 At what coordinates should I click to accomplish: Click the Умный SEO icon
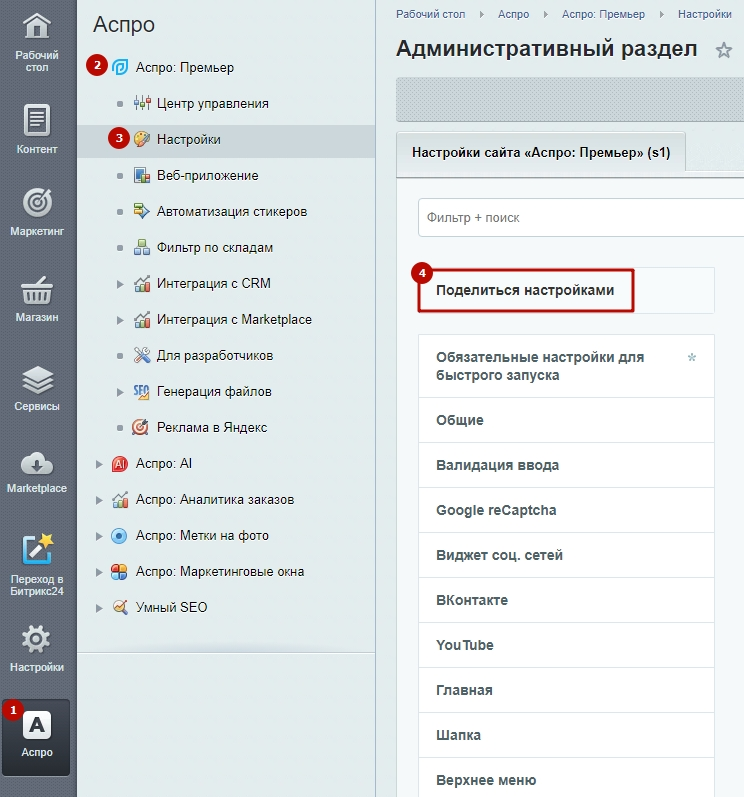point(120,607)
